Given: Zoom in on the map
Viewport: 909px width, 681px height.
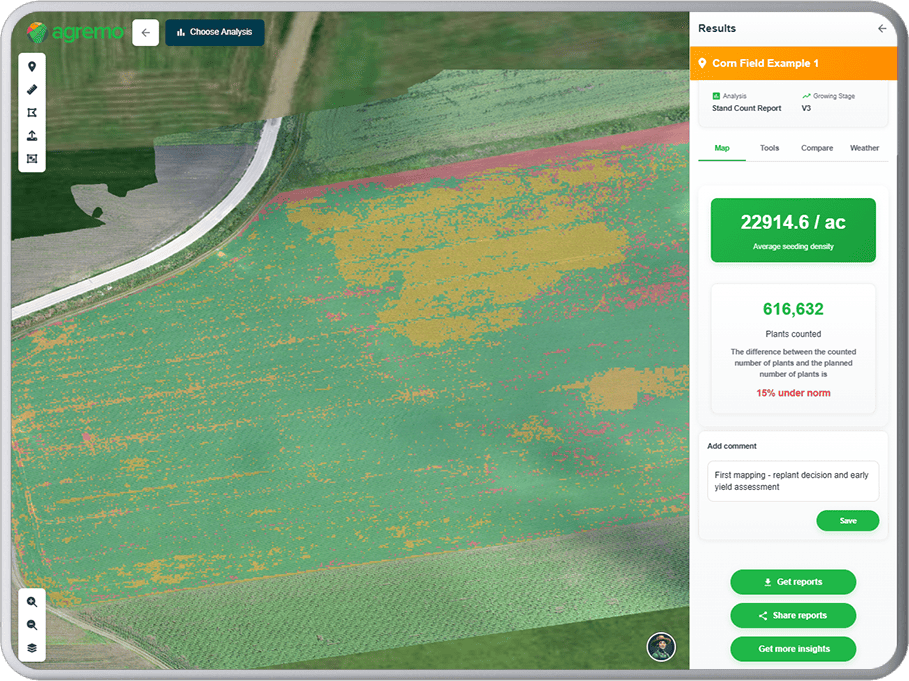Looking at the screenshot, I should click(x=32, y=602).
